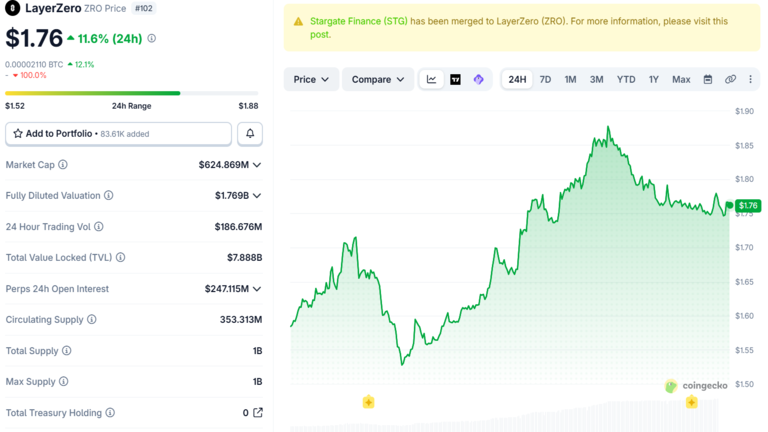Screen dimensions: 768x432
Task: Click the left yellow news marker on chart
Action: pos(368,402)
